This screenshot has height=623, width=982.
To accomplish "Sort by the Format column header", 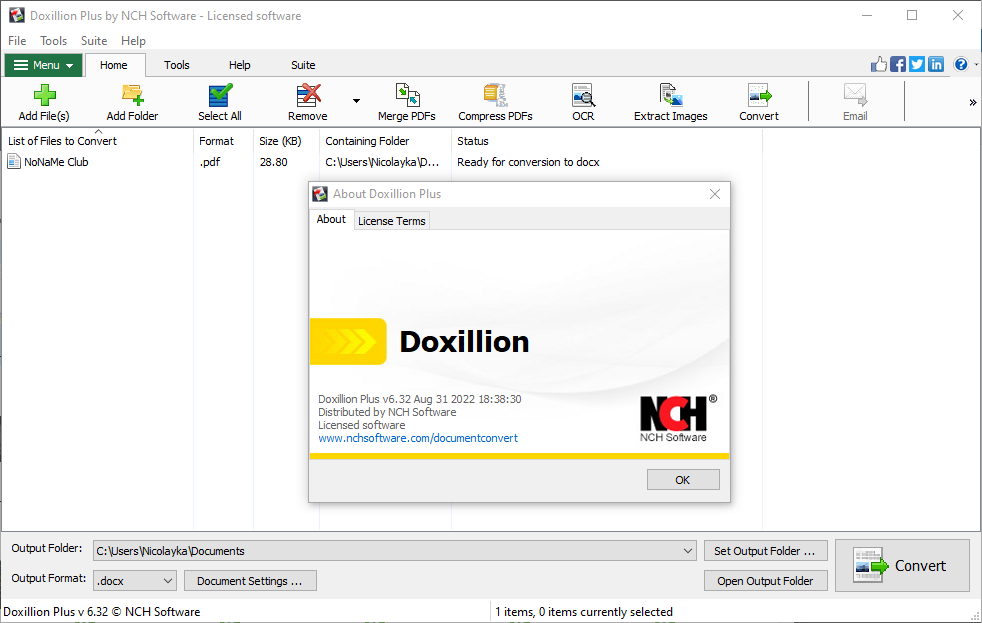I will (224, 141).
